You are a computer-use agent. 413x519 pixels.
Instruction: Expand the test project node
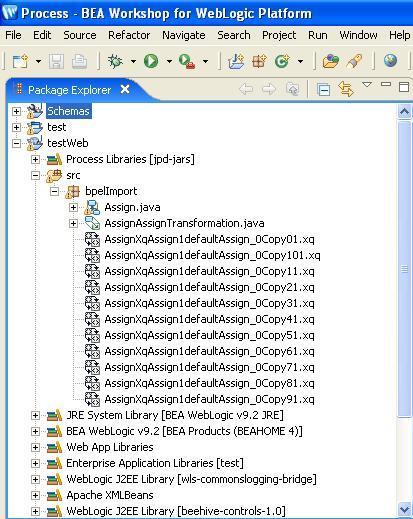click(16, 127)
